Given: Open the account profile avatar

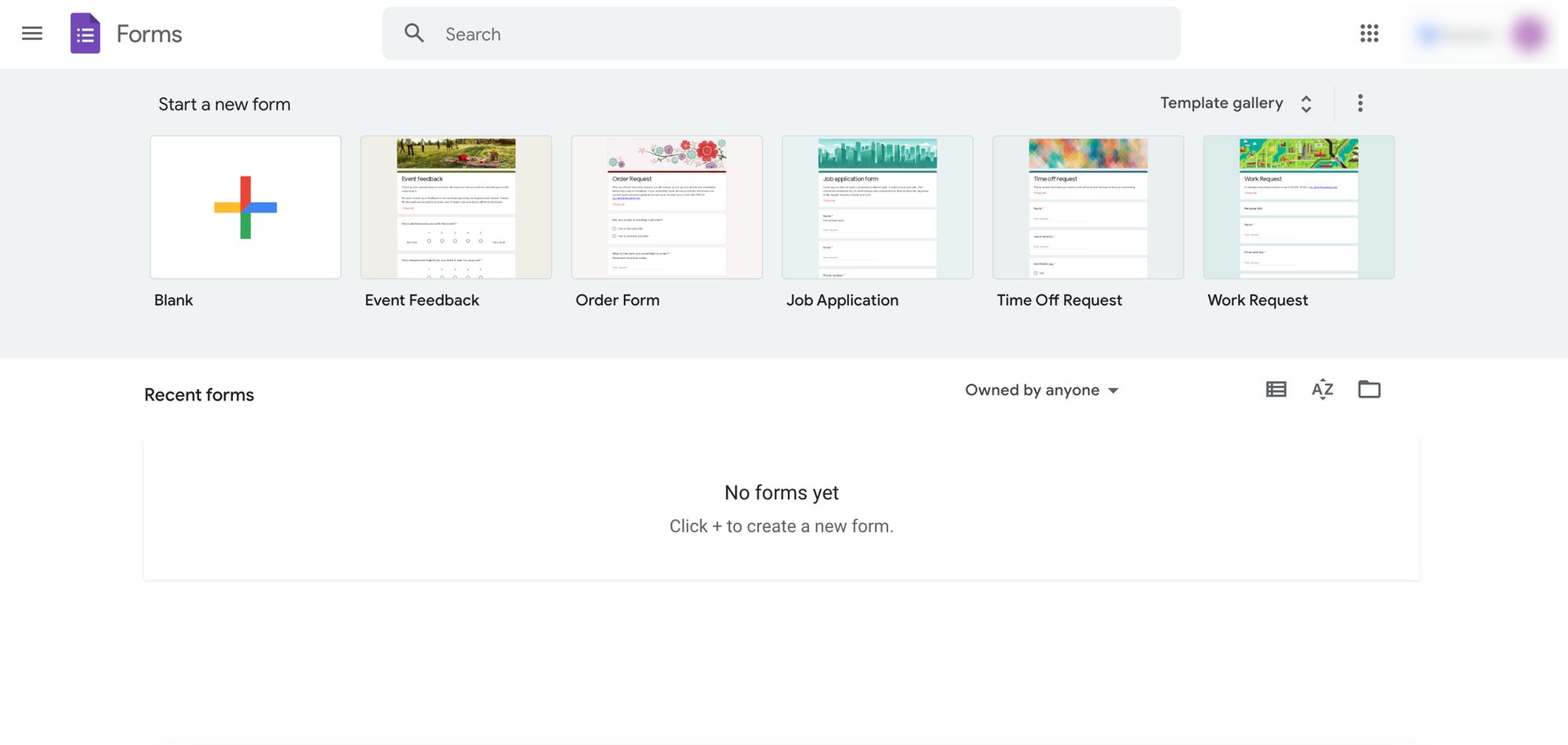Looking at the screenshot, I should tap(1529, 34).
